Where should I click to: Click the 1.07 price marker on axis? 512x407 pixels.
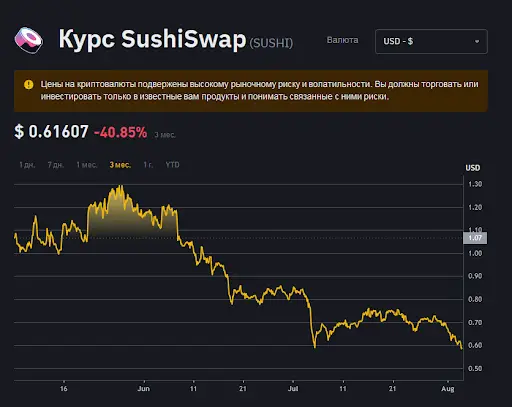pyautogui.click(x=475, y=238)
